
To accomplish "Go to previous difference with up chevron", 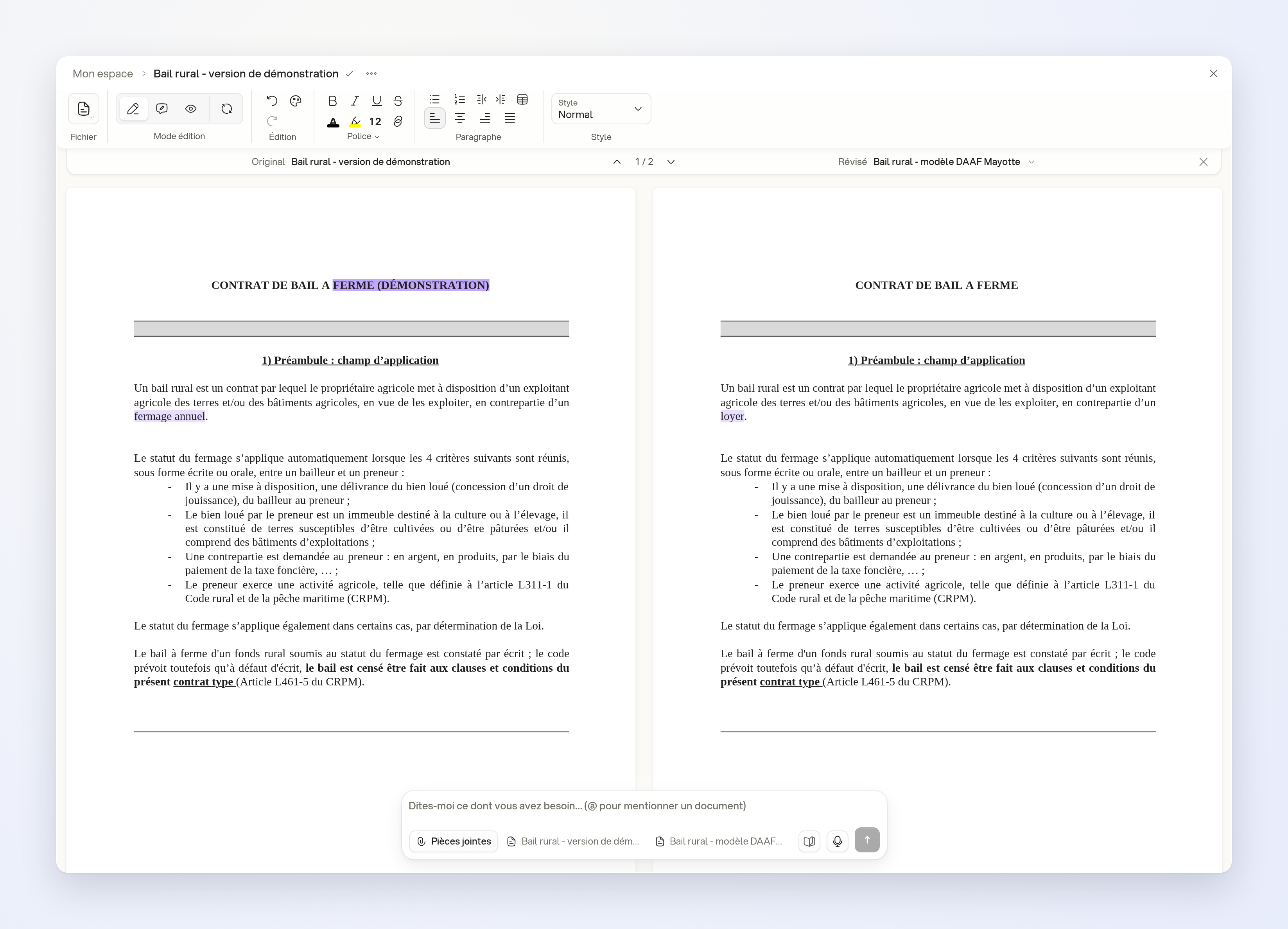I will pyautogui.click(x=617, y=162).
